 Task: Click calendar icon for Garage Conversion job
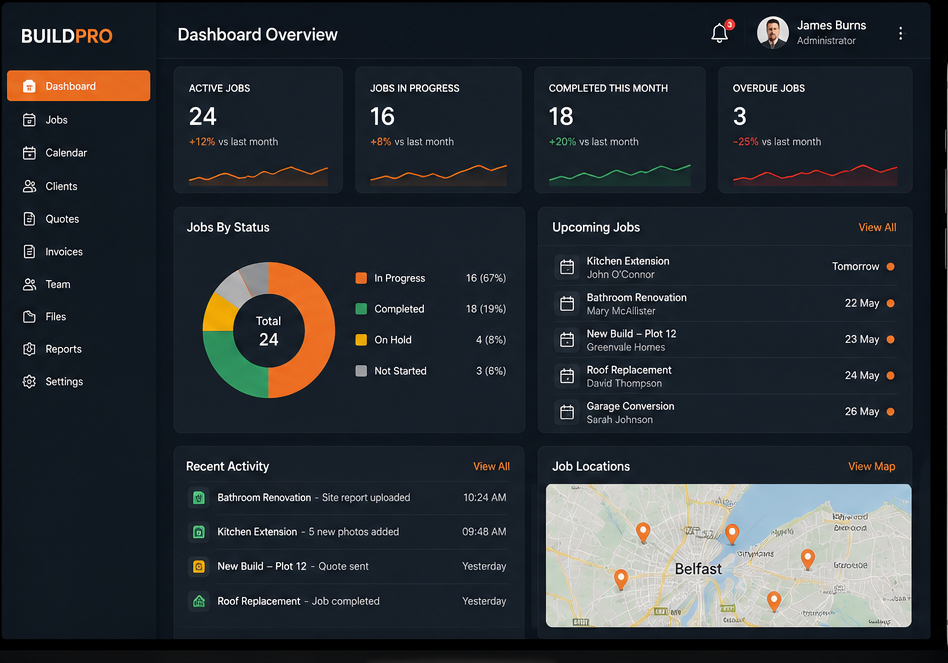pyautogui.click(x=567, y=412)
